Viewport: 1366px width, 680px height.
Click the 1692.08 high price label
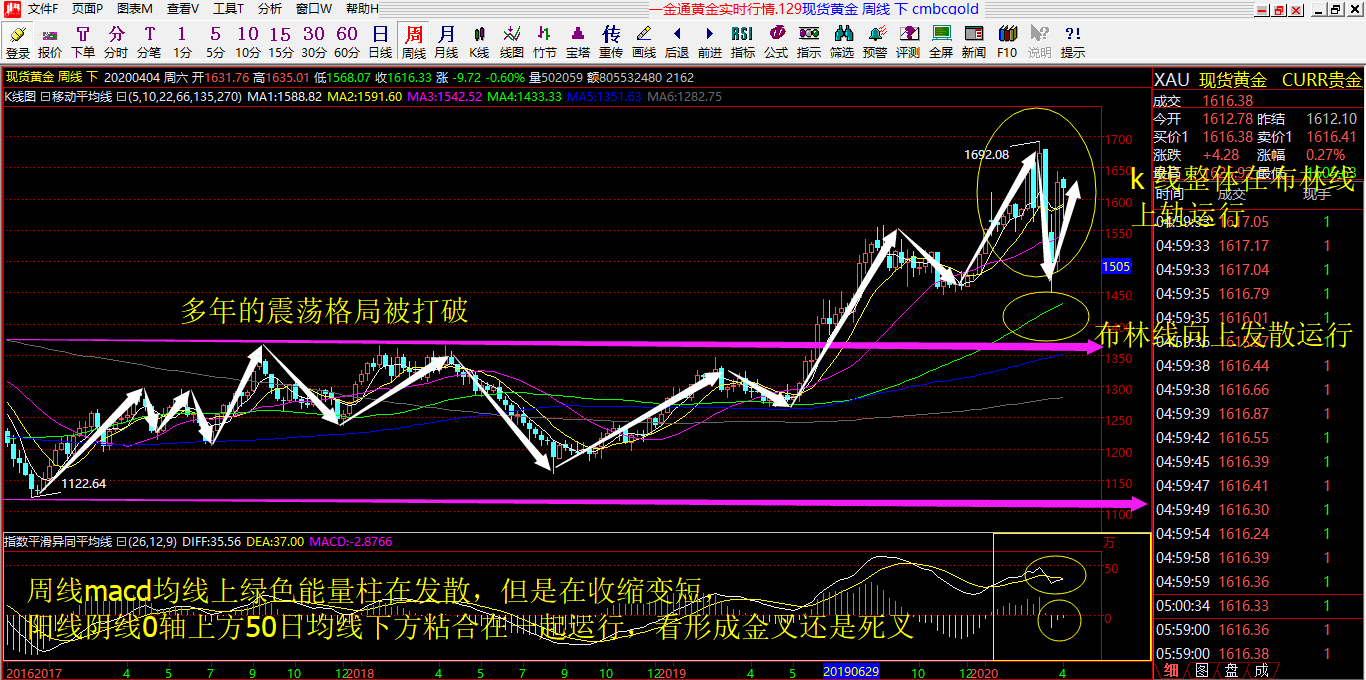tap(986, 154)
